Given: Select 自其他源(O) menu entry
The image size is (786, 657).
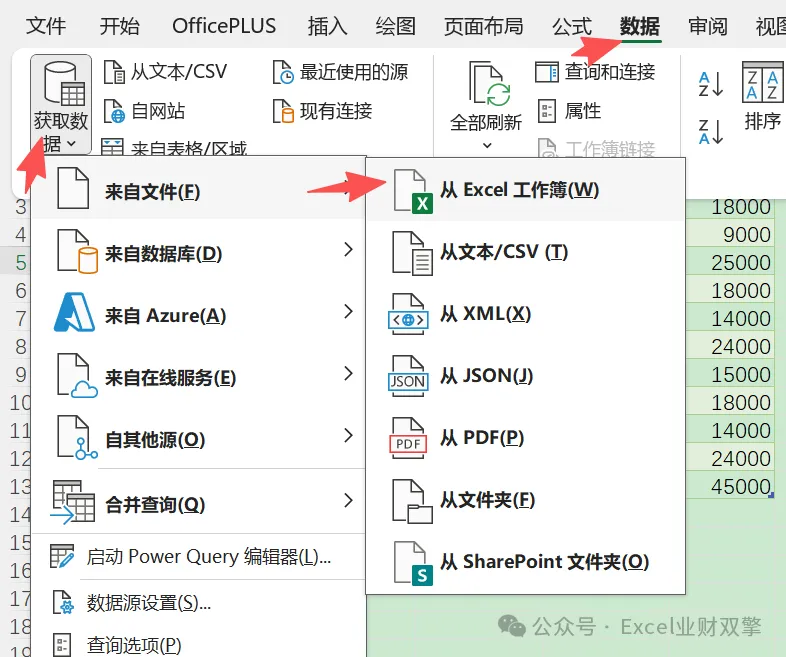Looking at the screenshot, I should coord(199,439).
